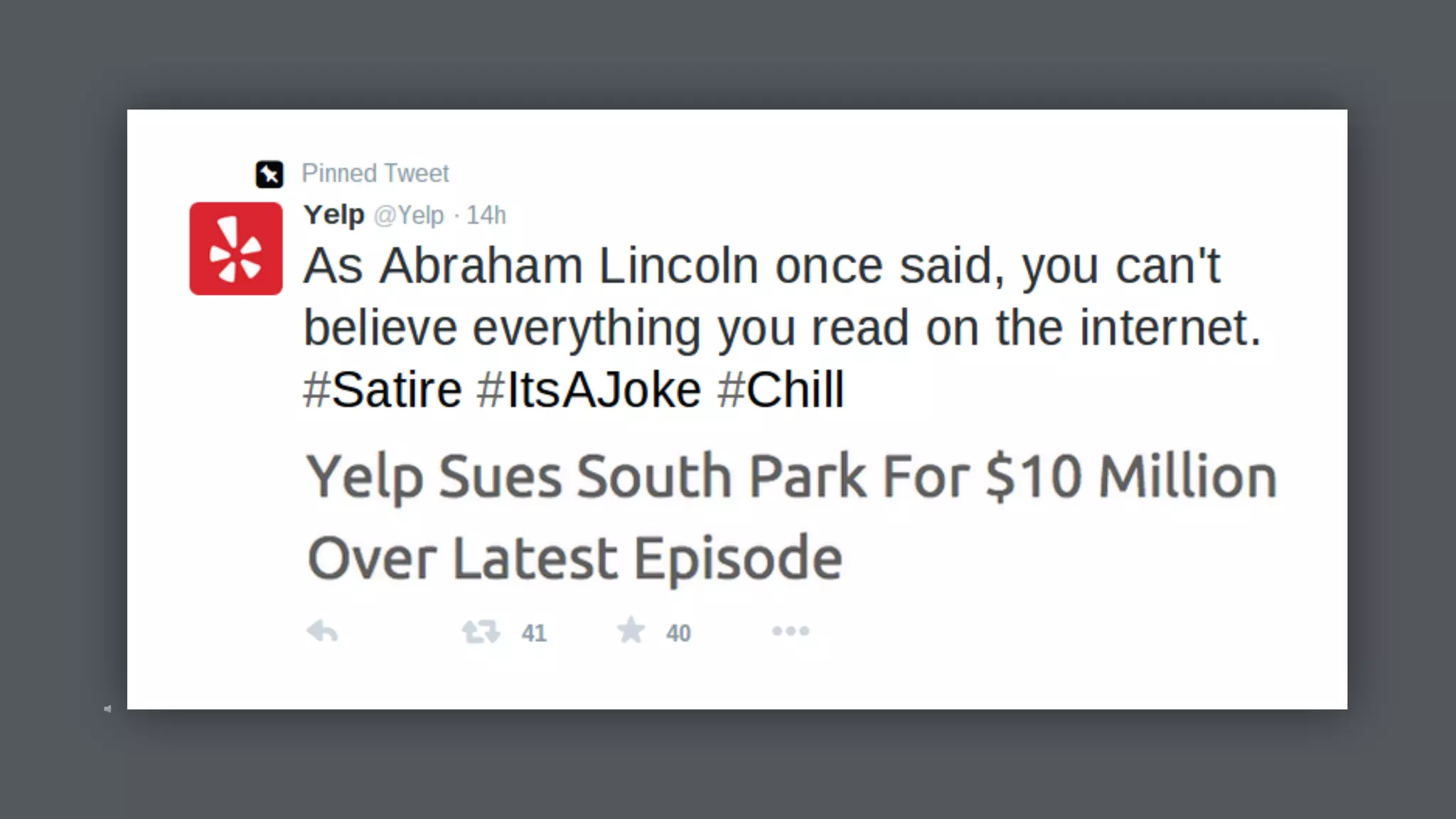Open the three-dot more options menu

[791, 631]
